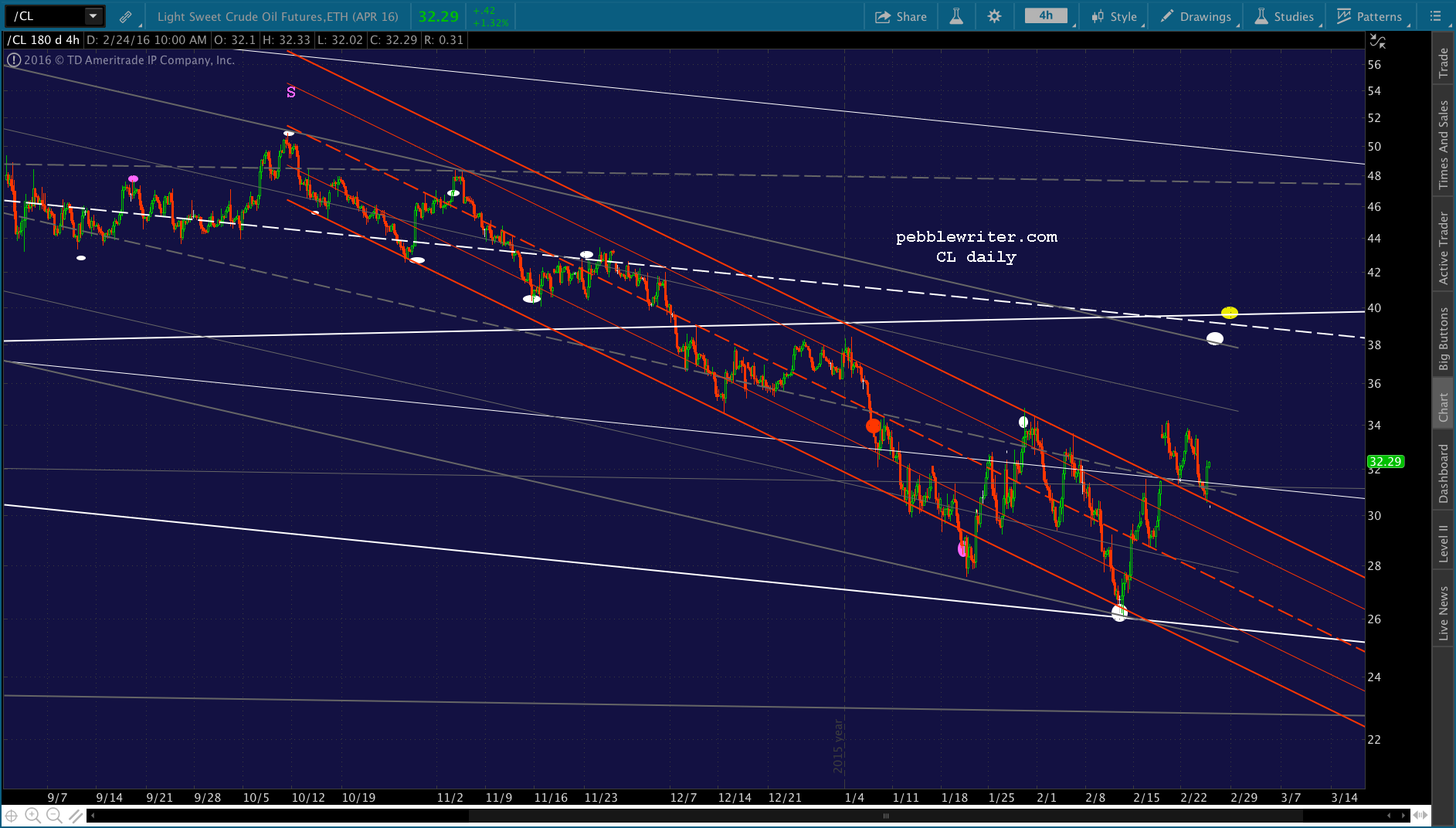This screenshot has height=828, width=1456.
Task: Click the 10/12 date on time axis
Action: [x=308, y=797]
